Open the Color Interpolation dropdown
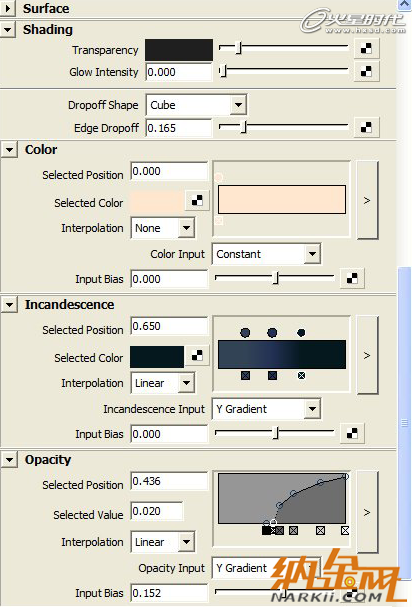412x607 pixels. tap(163, 228)
